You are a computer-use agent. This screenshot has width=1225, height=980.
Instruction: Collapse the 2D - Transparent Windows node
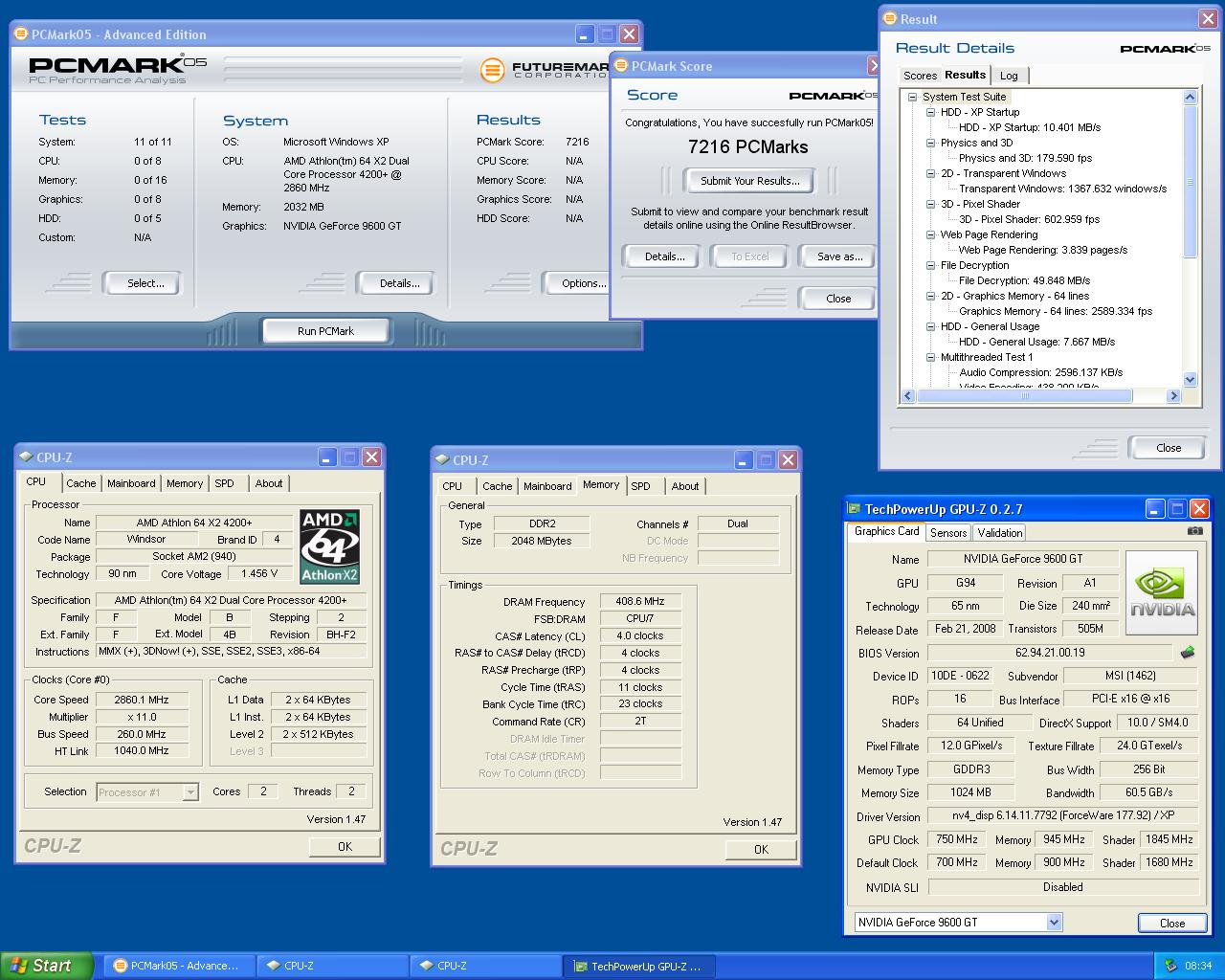click(x=931, y=173)
